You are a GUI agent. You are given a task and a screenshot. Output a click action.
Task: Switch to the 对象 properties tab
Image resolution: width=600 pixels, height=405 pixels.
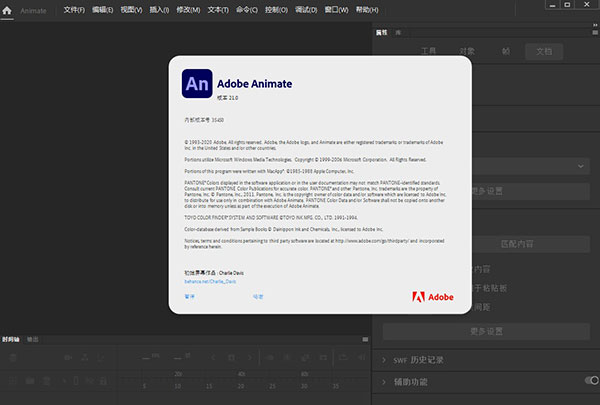468,49
